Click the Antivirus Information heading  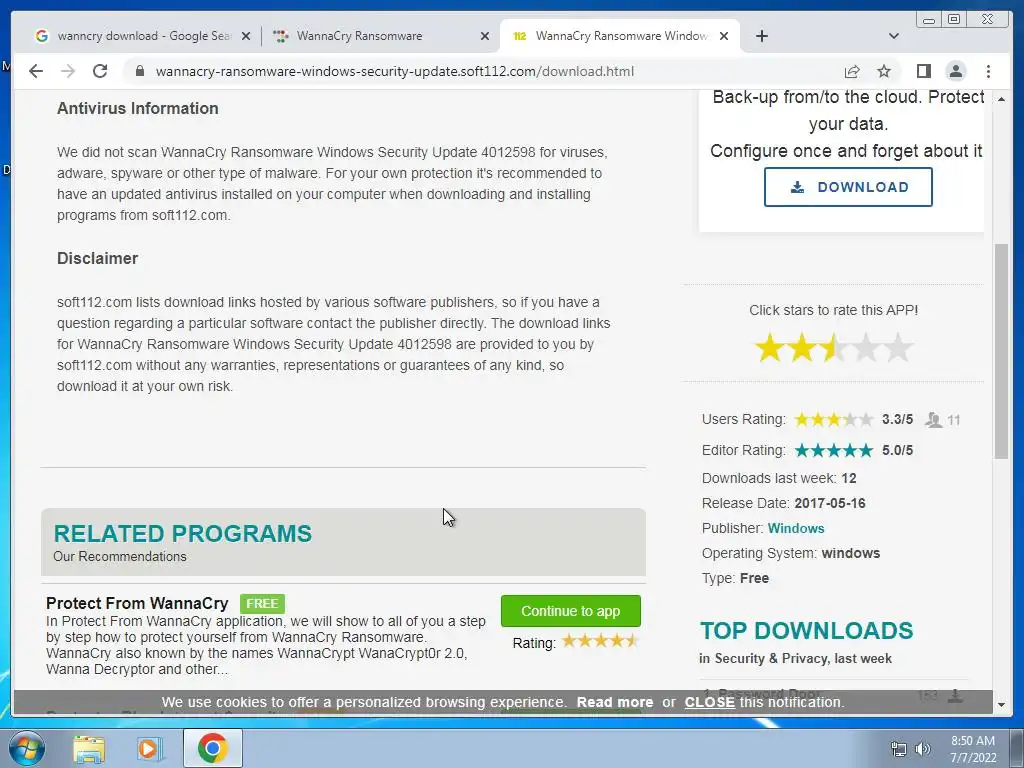pyautogui.click(x=138, y=108)
